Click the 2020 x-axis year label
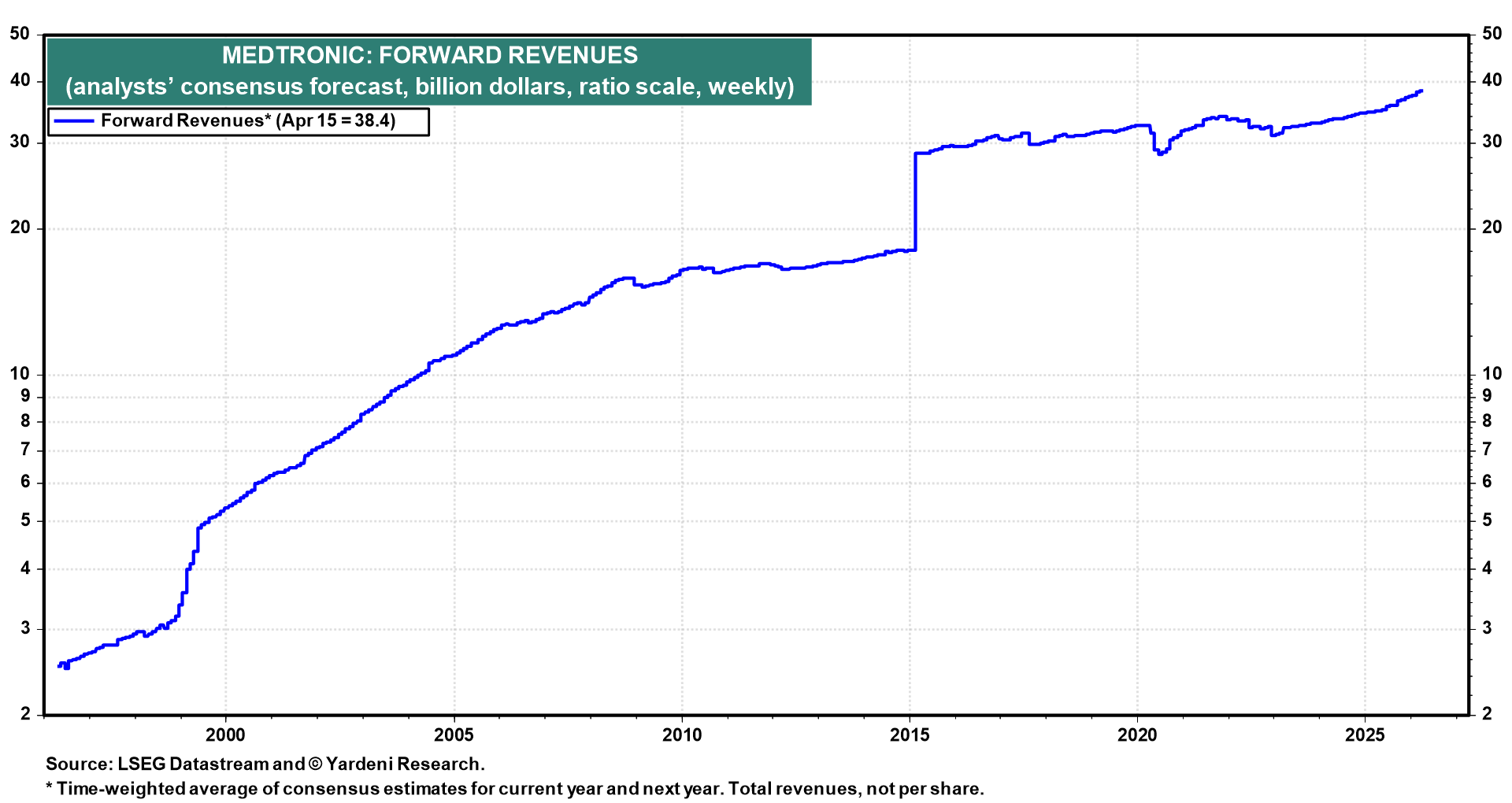The height and width of the screenshot is (803, 1512). pyautogui.click(x=1137, y=735)
